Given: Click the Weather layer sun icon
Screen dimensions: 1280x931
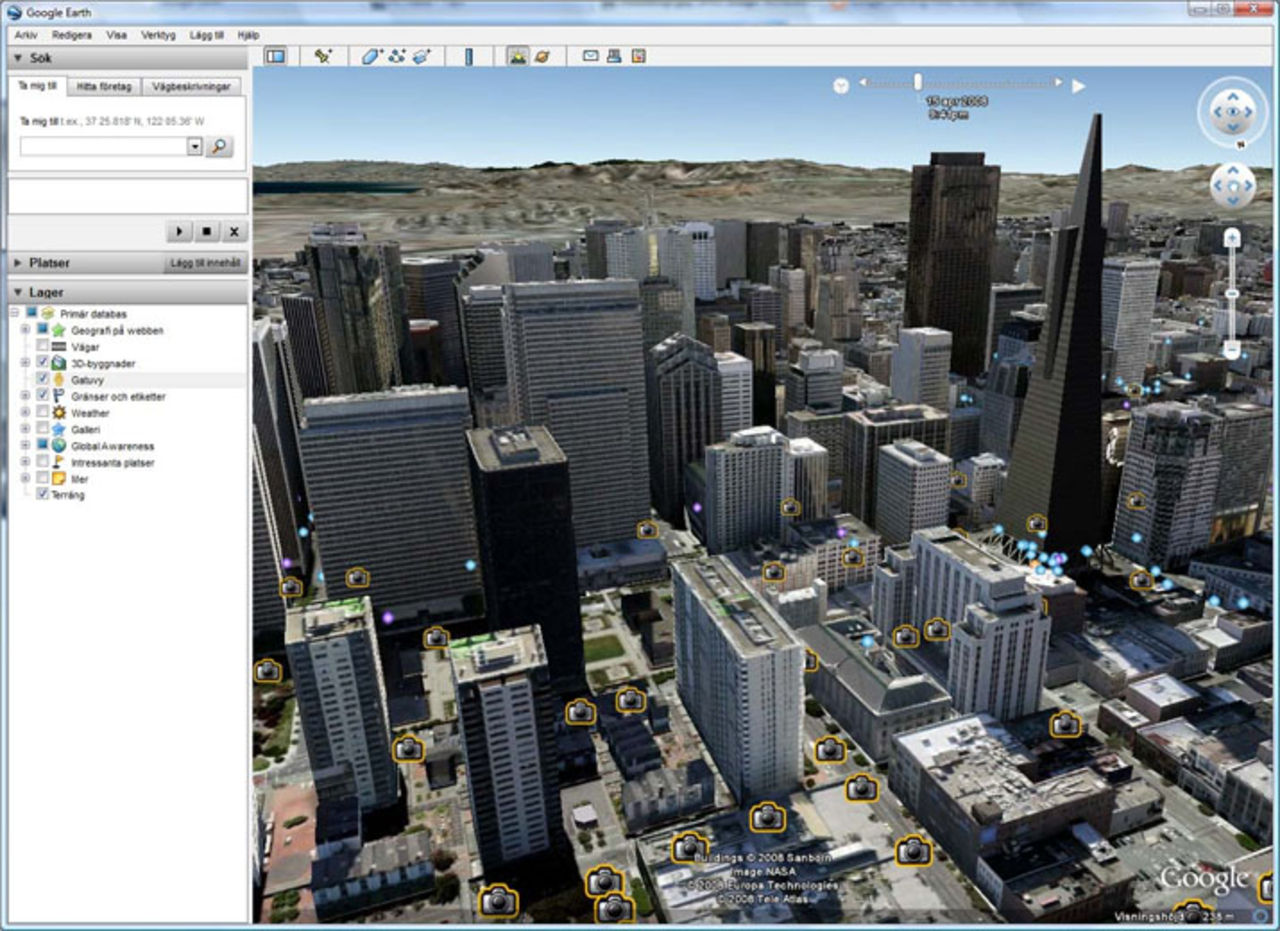Looking at the screenshot, I should 59,412.
